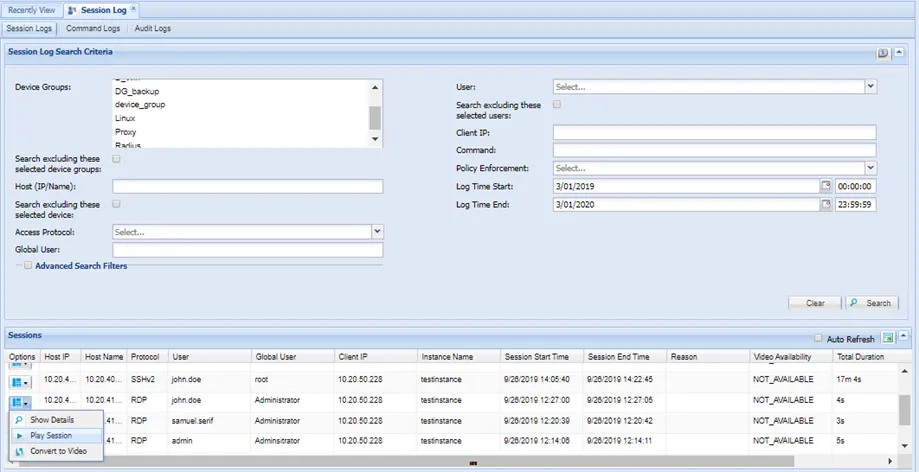Collapse the Sessions panel
Image resolution: width=919 pixels, height=472 pixels.
pyautogui.click(x=904, y=336)
